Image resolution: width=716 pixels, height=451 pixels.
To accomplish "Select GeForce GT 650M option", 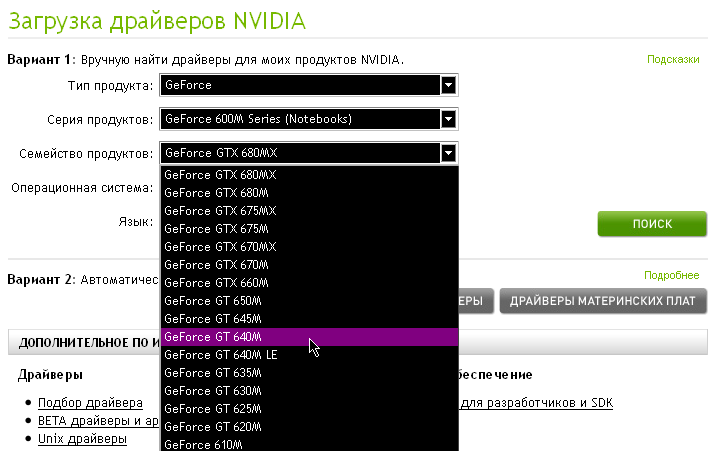I will (309, 301).
